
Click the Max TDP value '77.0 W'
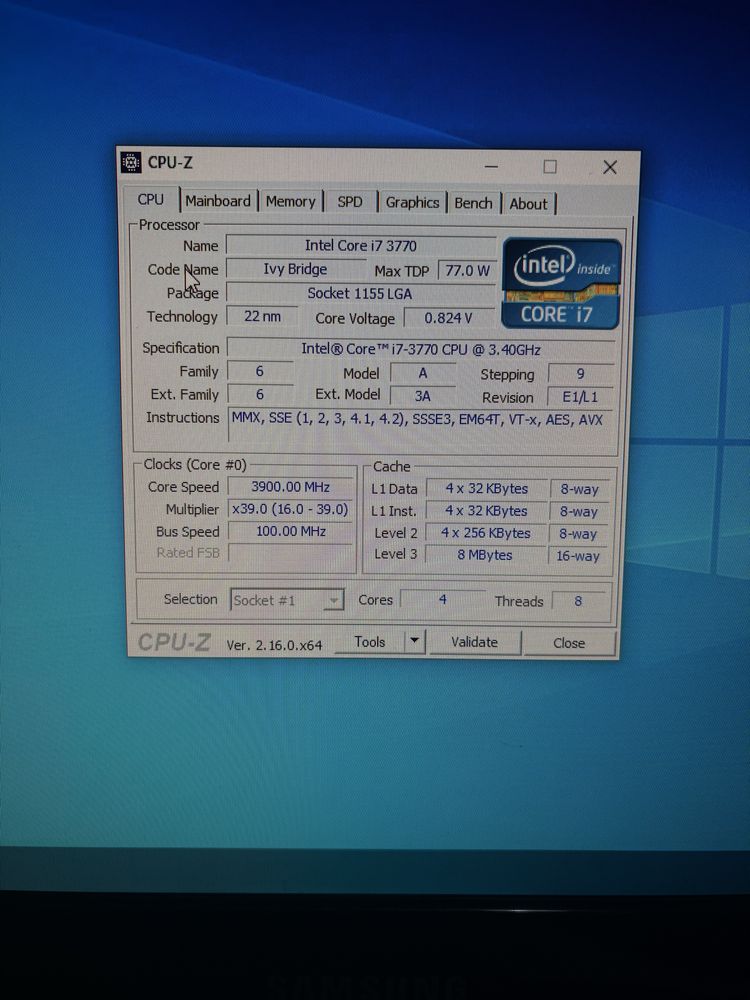coord(467,270)
